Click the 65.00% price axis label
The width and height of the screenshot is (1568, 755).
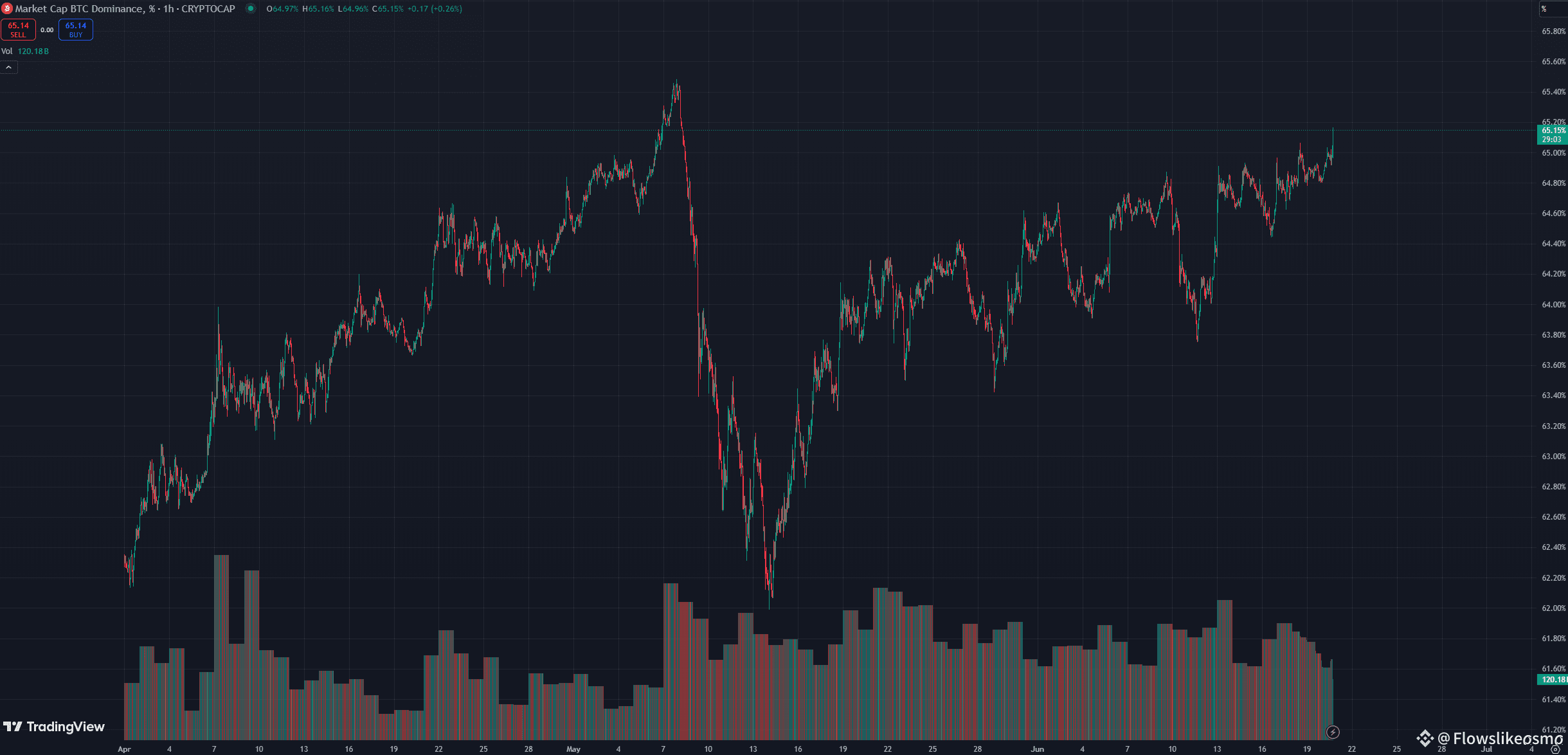(x=1553, y=153)
